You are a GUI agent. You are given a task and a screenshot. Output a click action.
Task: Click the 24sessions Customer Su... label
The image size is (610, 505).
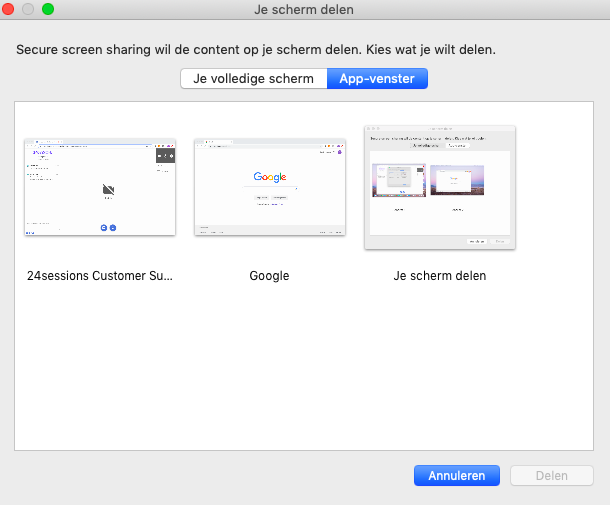tap(100, 276)
